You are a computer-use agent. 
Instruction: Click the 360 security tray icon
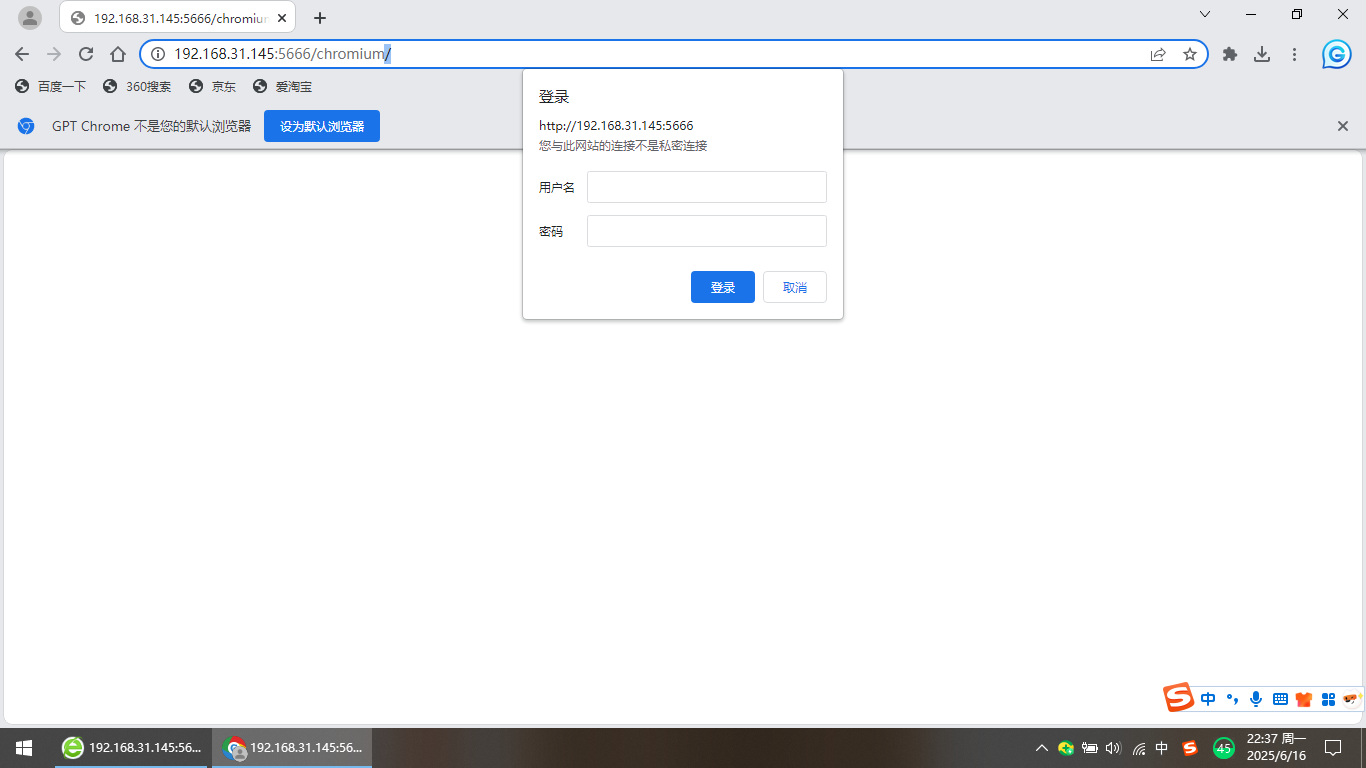(x=1066, y=748)
